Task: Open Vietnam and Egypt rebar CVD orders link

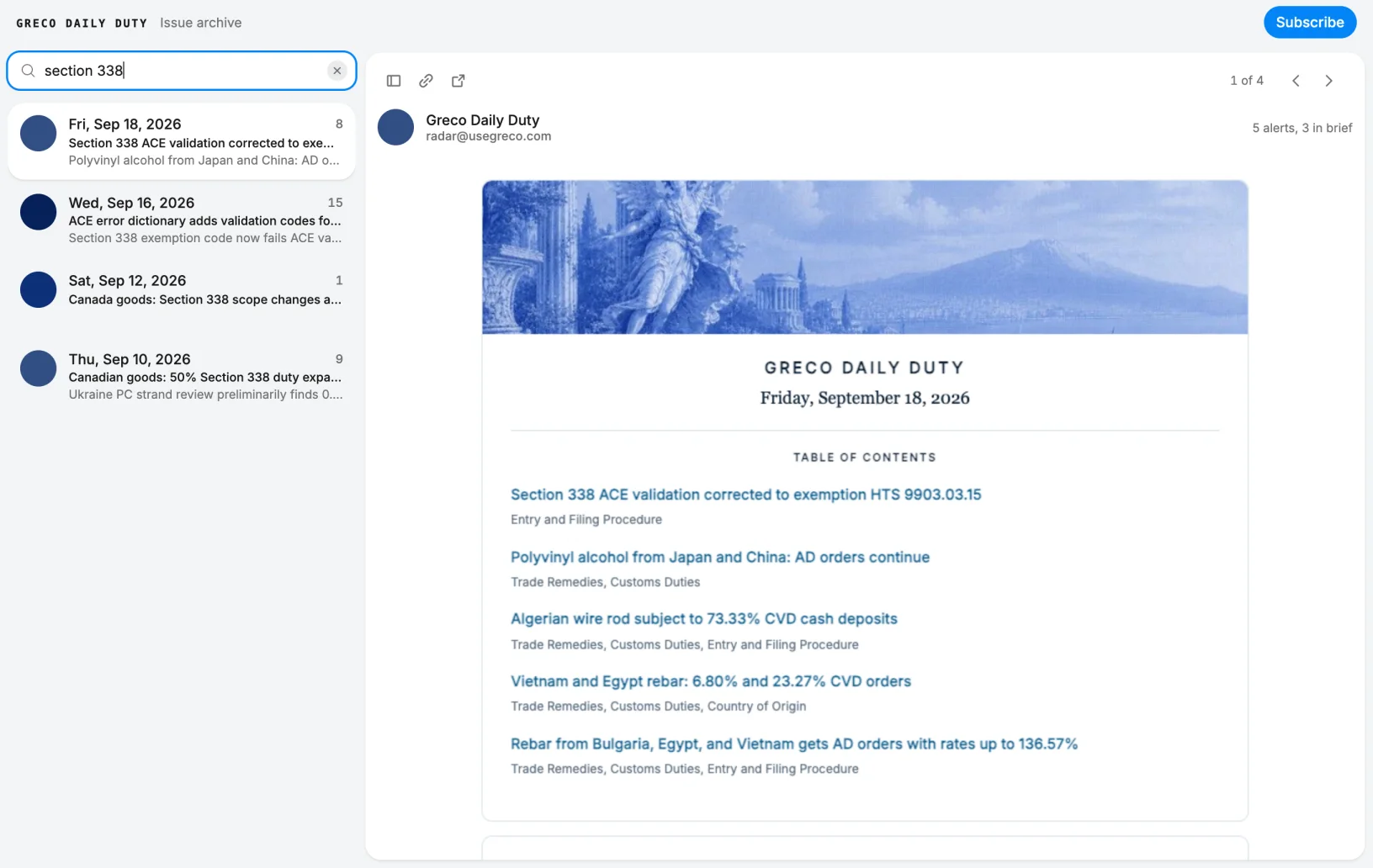Action: (711, 681)
